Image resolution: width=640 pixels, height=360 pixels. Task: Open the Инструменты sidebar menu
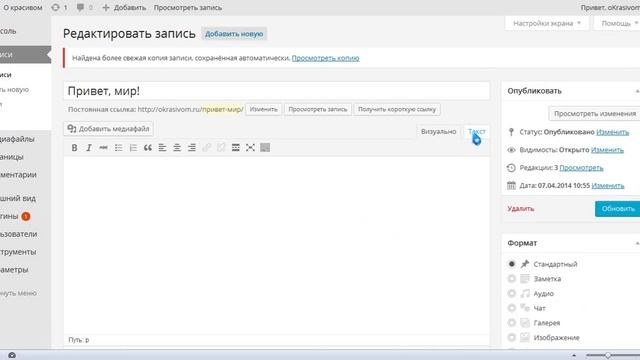18,252
